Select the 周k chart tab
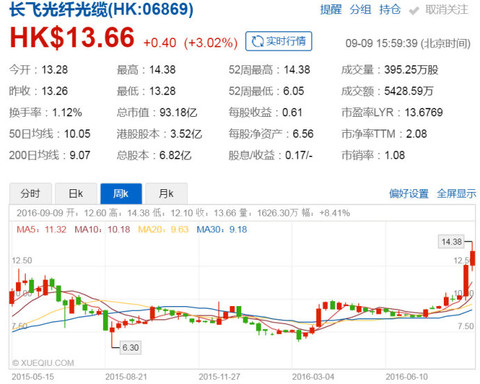This screenshot has height=384, width=480. pos(121,193)
